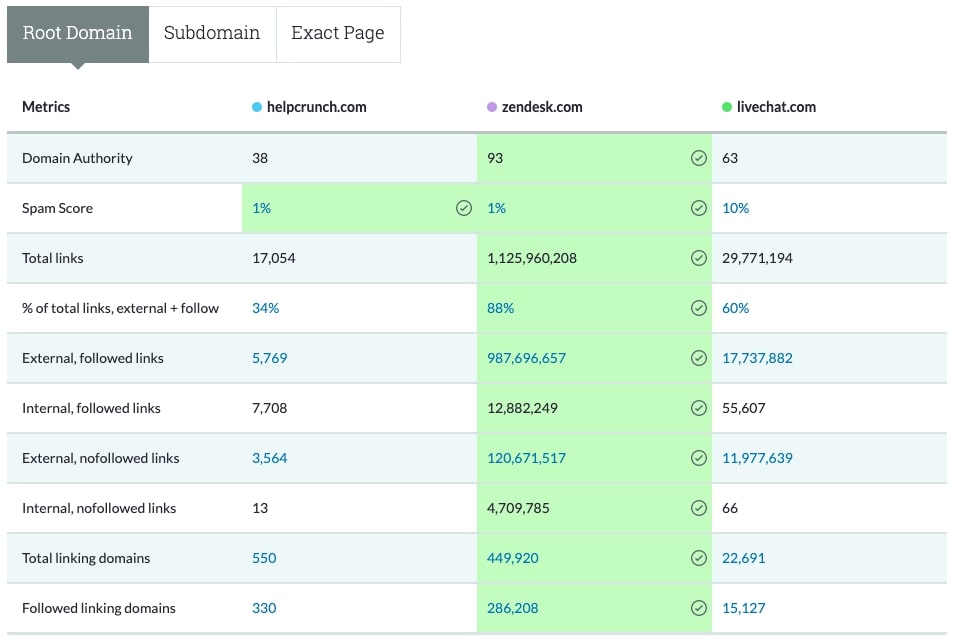Click checkmark in Total linking domains row
964x644 pixels.
pos(698,558)
